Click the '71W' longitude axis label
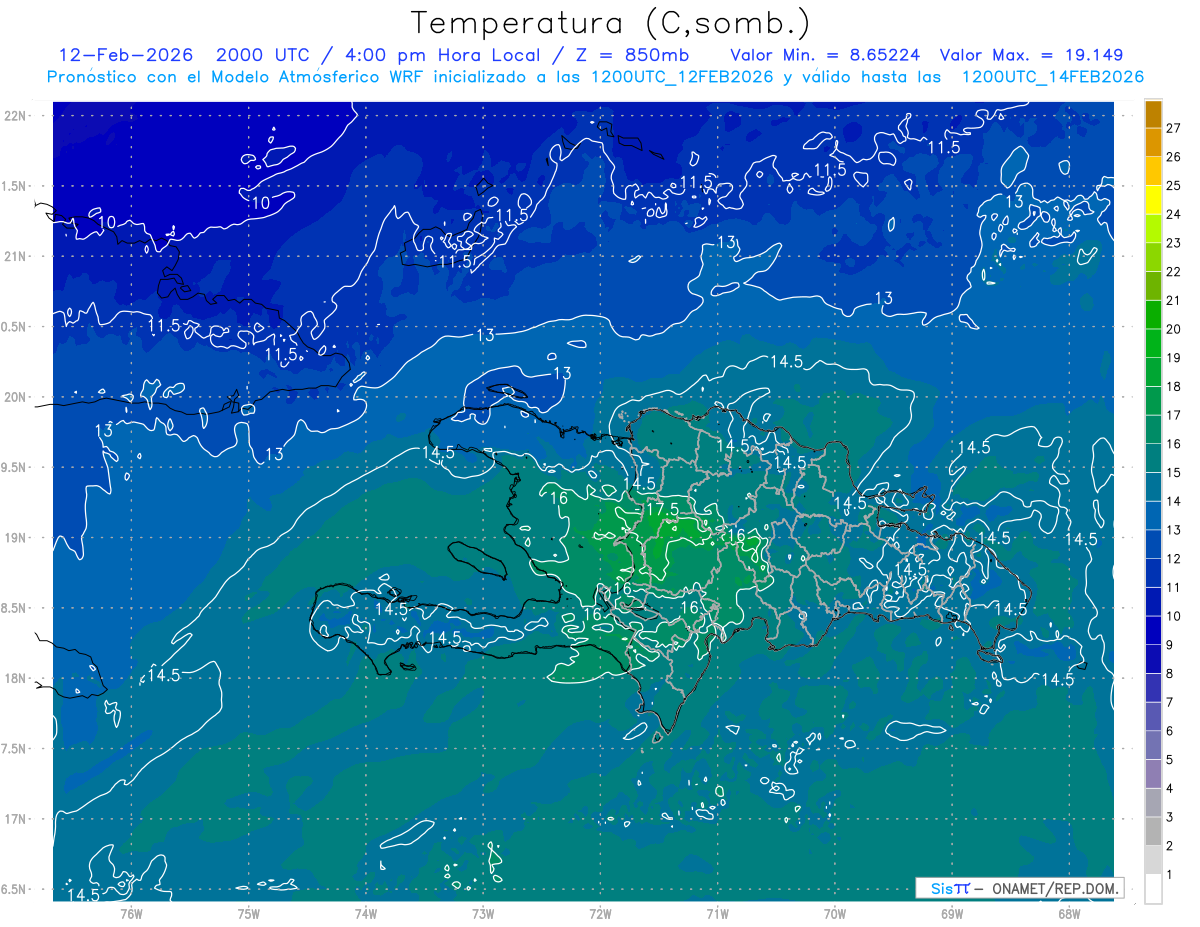Viewport: 1200px width, 927px height. 718,914
